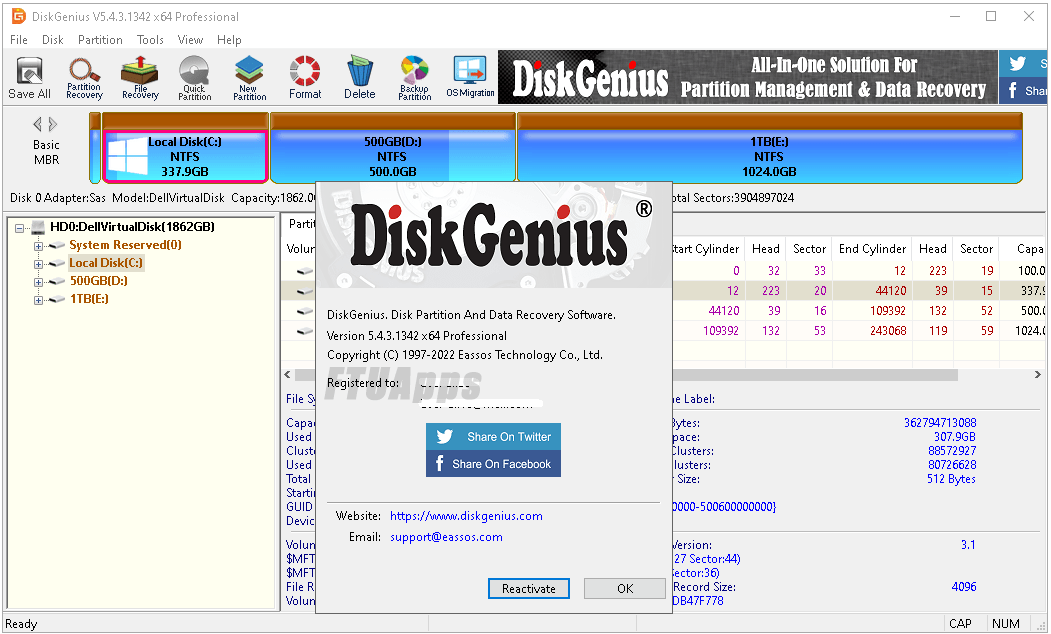The height and width of the screenshot is (634, 1051).
Task: Start Quick Partition tool
Action: (194, 78)
